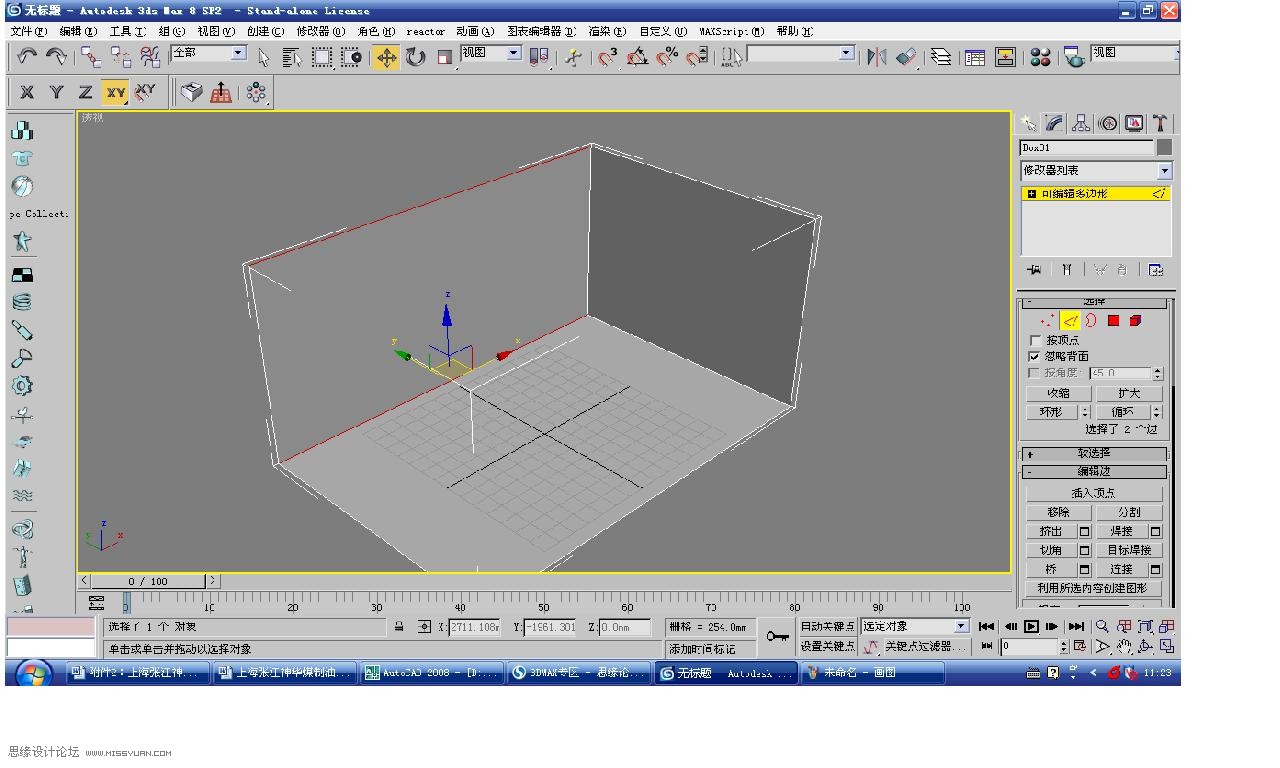Open the Hierarchy command panel tab

[1081, 123]
